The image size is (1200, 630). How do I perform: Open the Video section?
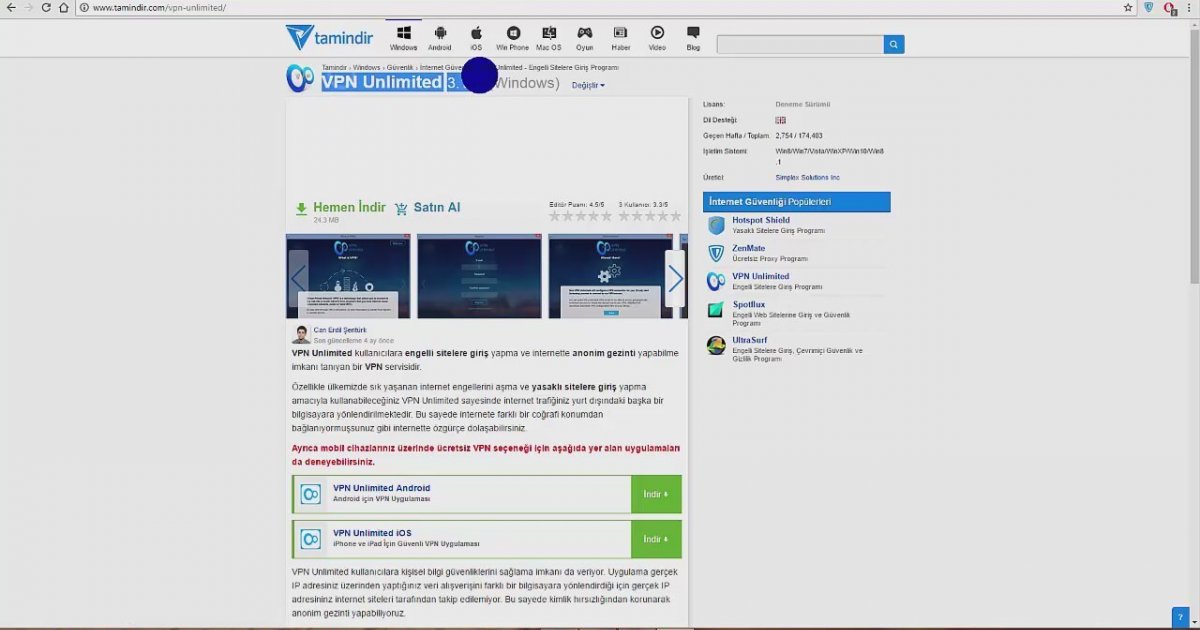(x=657, y=38)
